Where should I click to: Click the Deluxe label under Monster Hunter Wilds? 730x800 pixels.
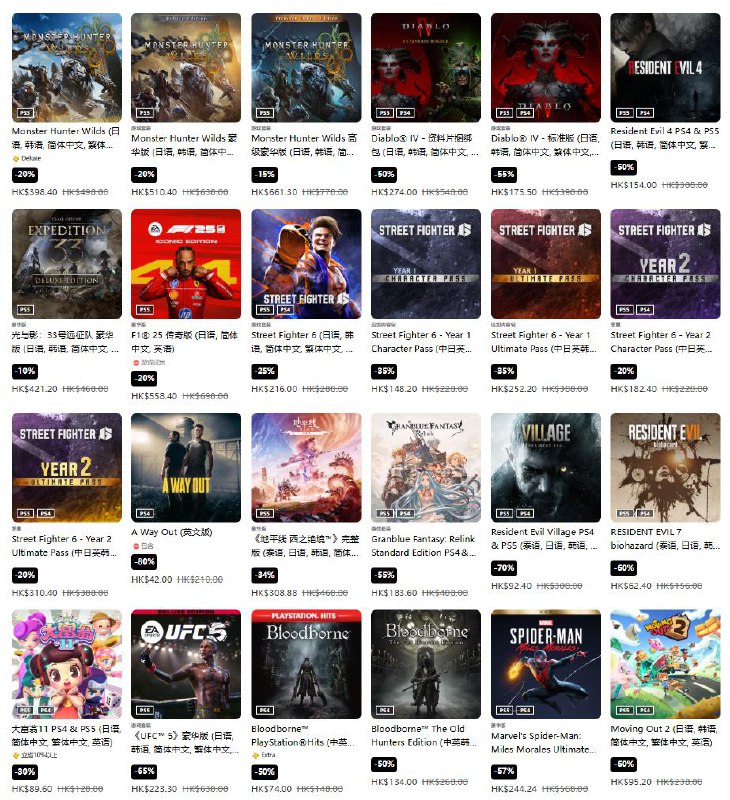[27, 158]
